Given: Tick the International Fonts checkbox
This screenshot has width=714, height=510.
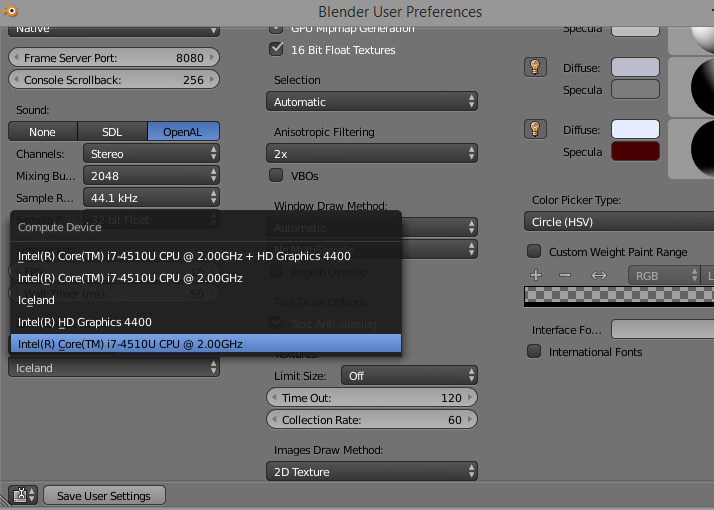Looking at the screenshot, I should 535,351.
